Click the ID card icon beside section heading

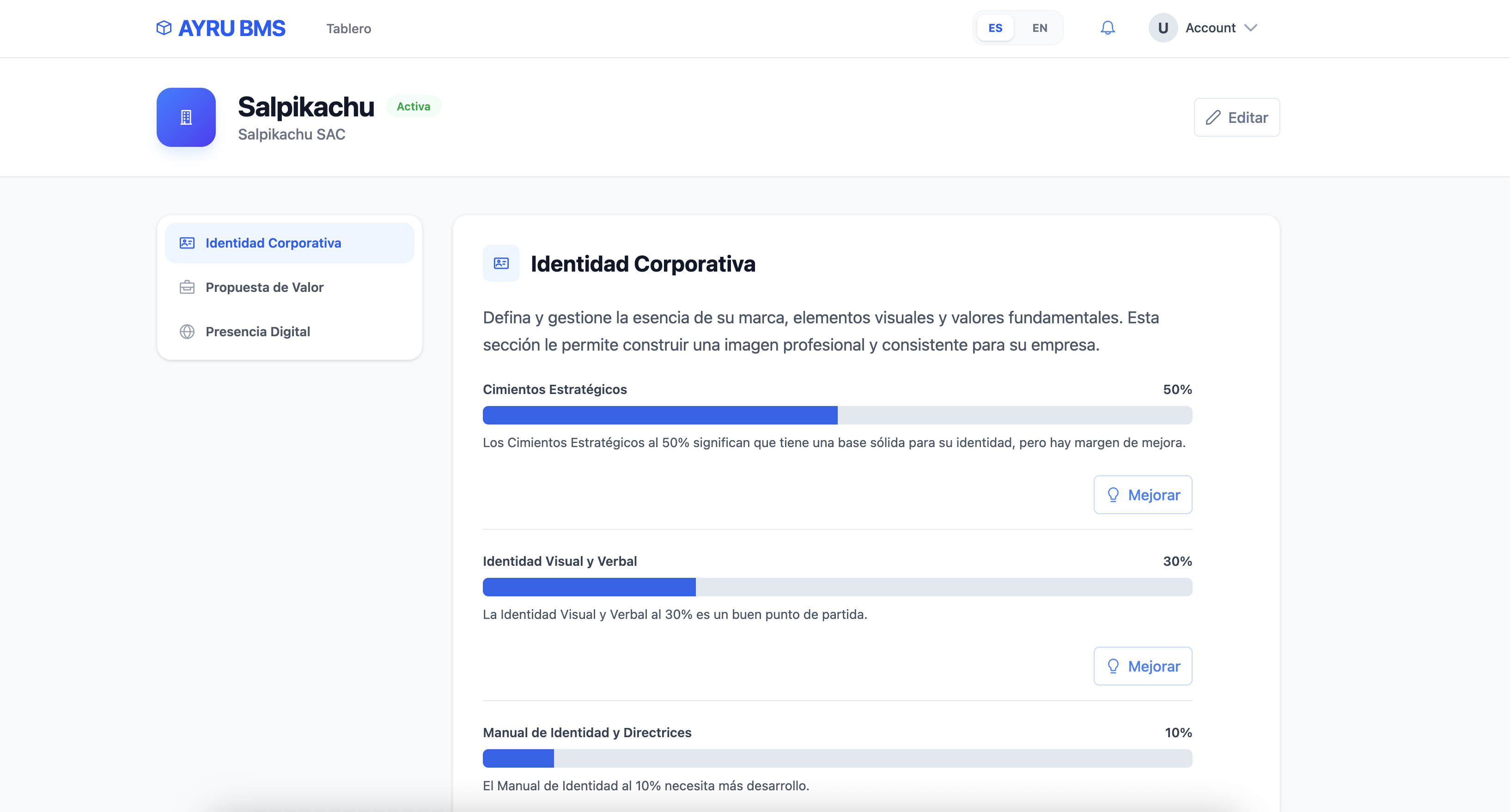501,264
